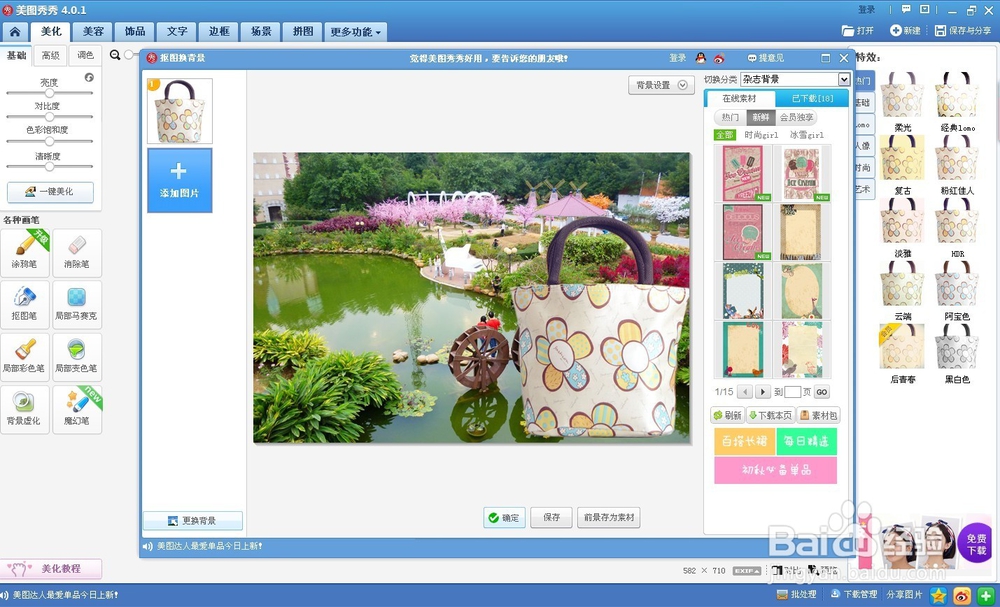Viewport: 1000px width, 607px height.
Task: Click the 一键美化 button
Action: [50, 191]
